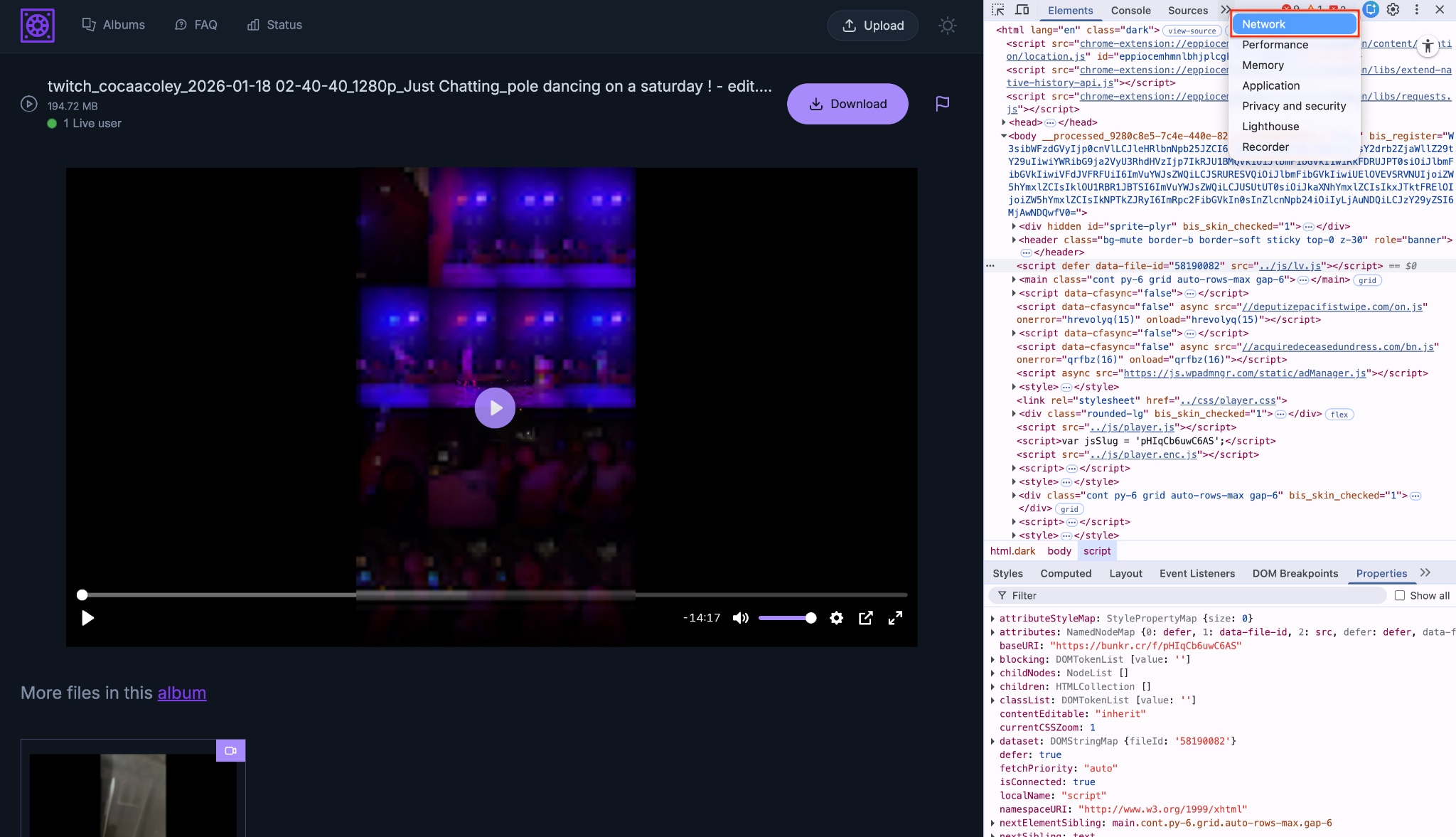Screen dimensions: 1456x837
Task: Open the video player settings gear
Action: coord(836,618)
